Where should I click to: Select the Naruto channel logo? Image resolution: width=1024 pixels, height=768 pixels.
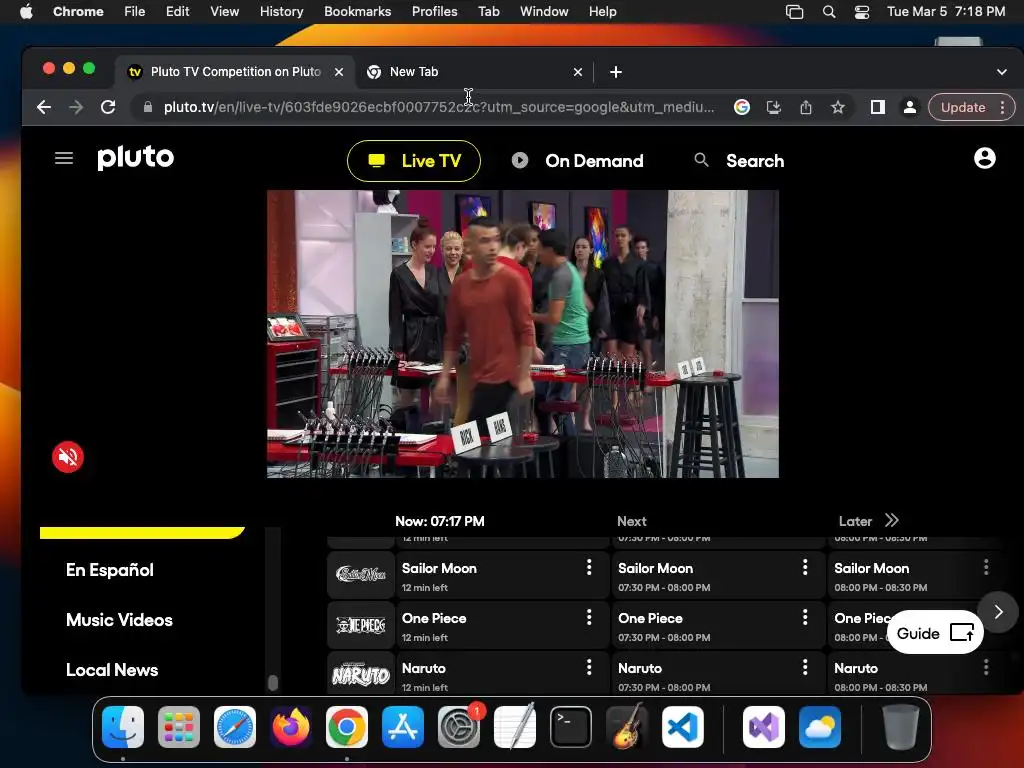coord(361,675)
